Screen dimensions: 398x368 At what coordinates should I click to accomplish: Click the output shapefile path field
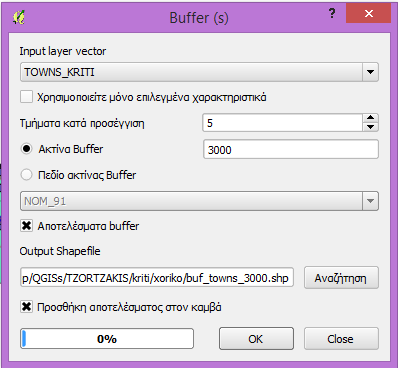coord(157,277)
